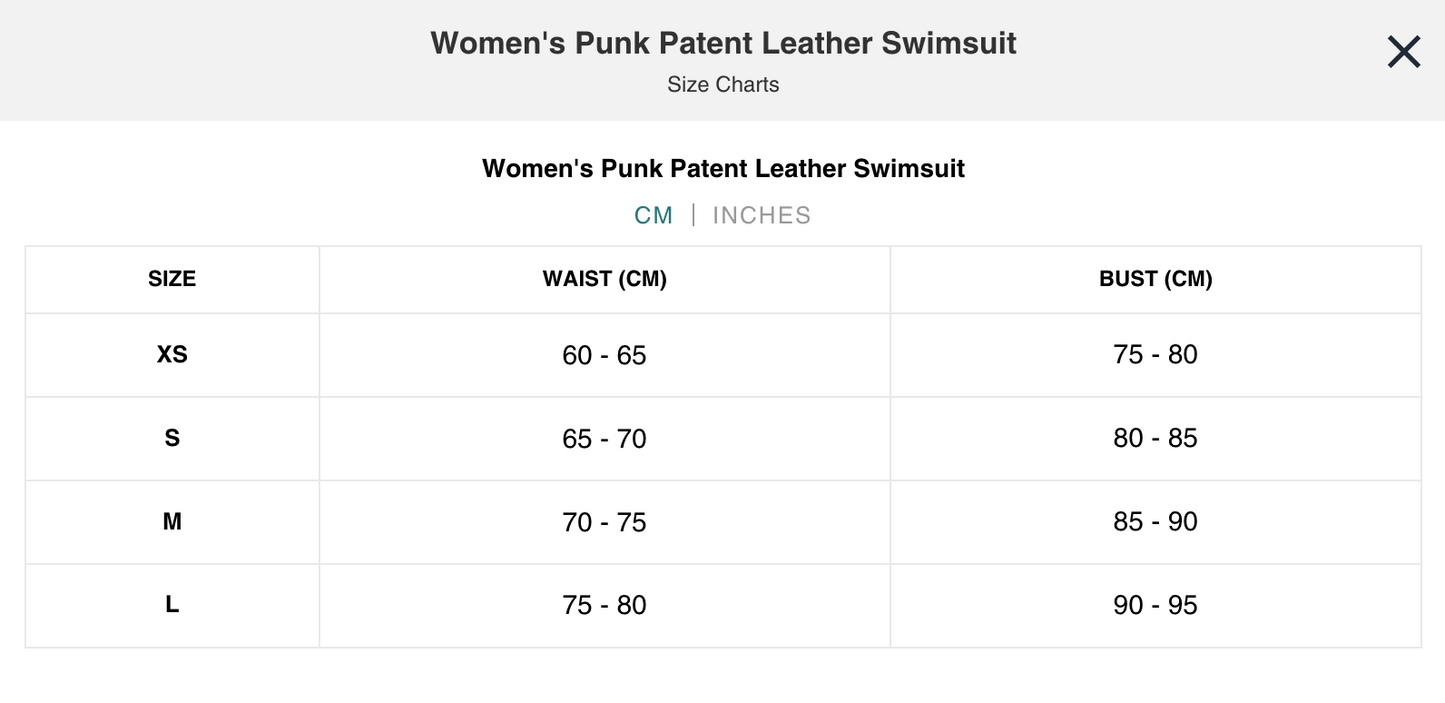This screenshot has width=1445, height=703.
Task: Click the swimsuit title inside the chart
Action: tap(722, 168)
